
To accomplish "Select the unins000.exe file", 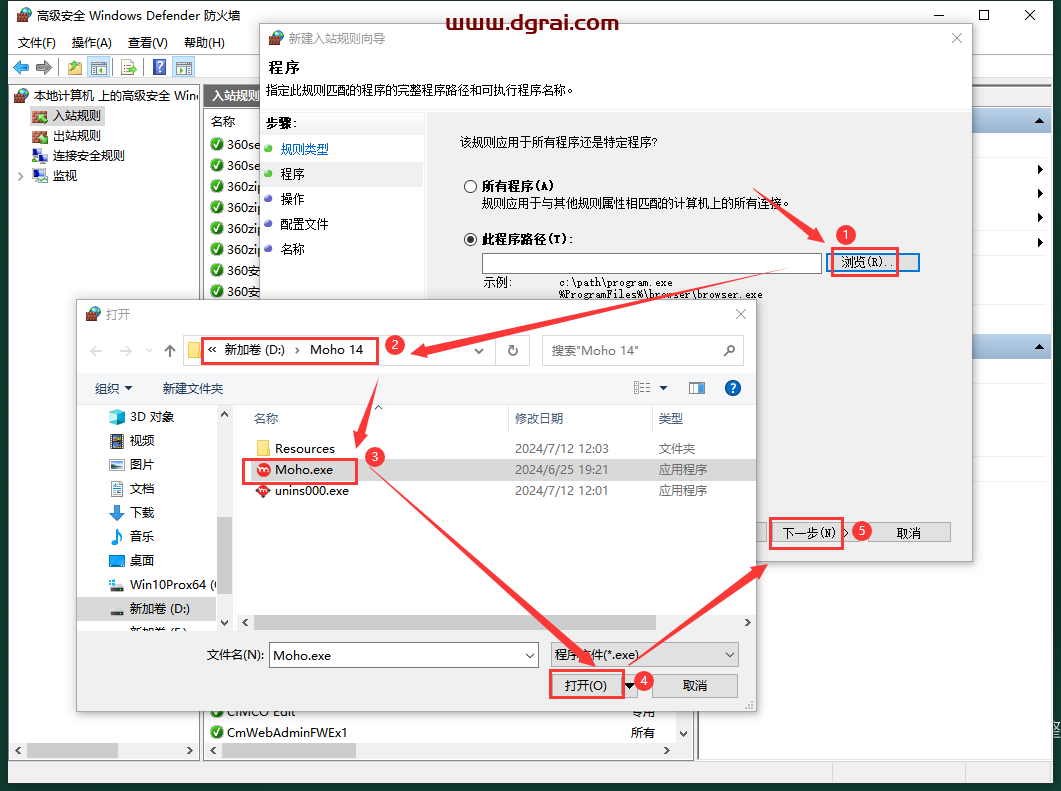I will (x=312, y=491).
